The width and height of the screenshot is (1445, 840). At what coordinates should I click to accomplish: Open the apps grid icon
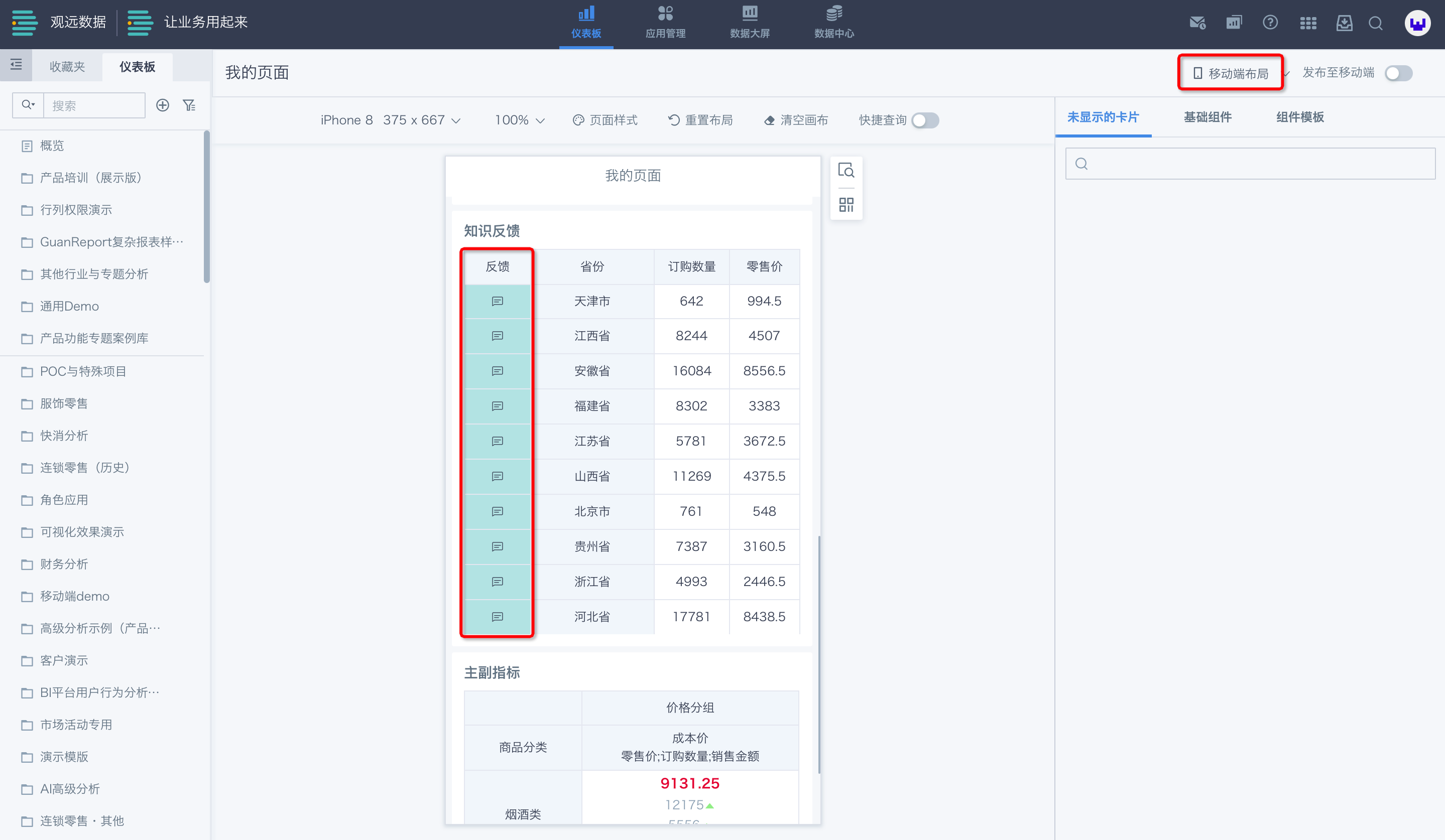pos(1308,23)
